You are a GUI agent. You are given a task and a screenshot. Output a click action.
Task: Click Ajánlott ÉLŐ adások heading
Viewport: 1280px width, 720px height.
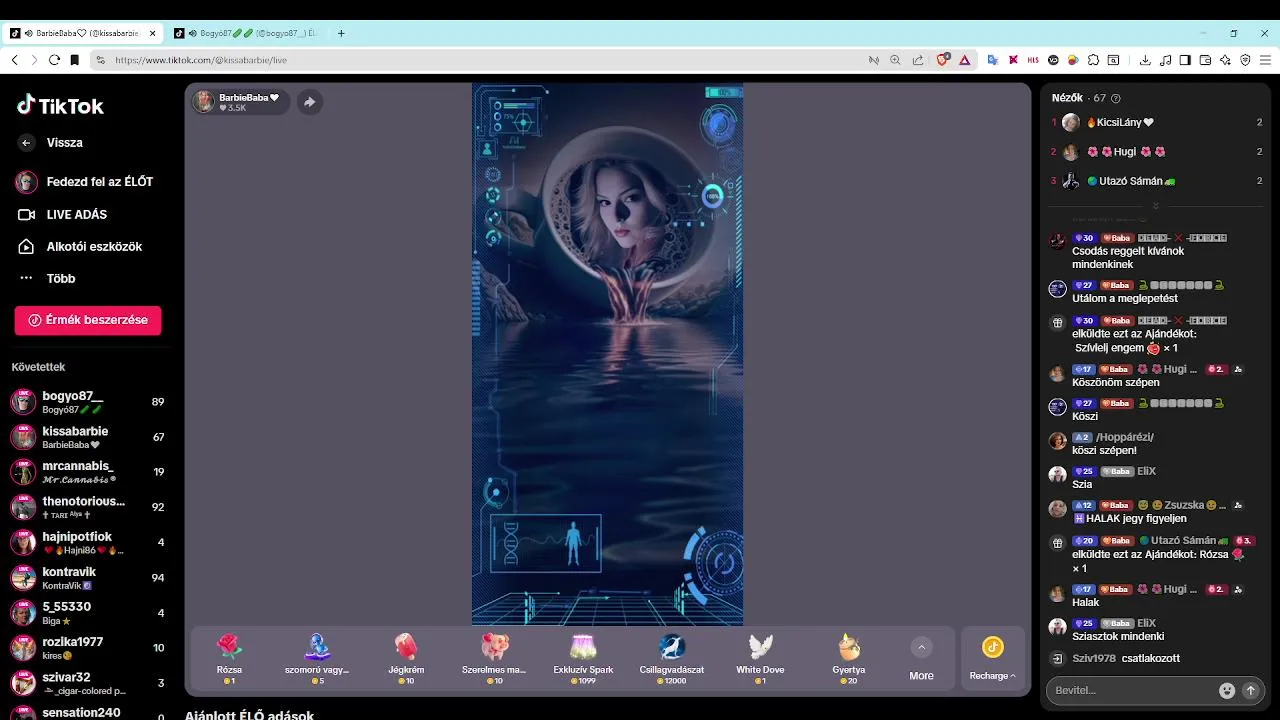(249, 715)
